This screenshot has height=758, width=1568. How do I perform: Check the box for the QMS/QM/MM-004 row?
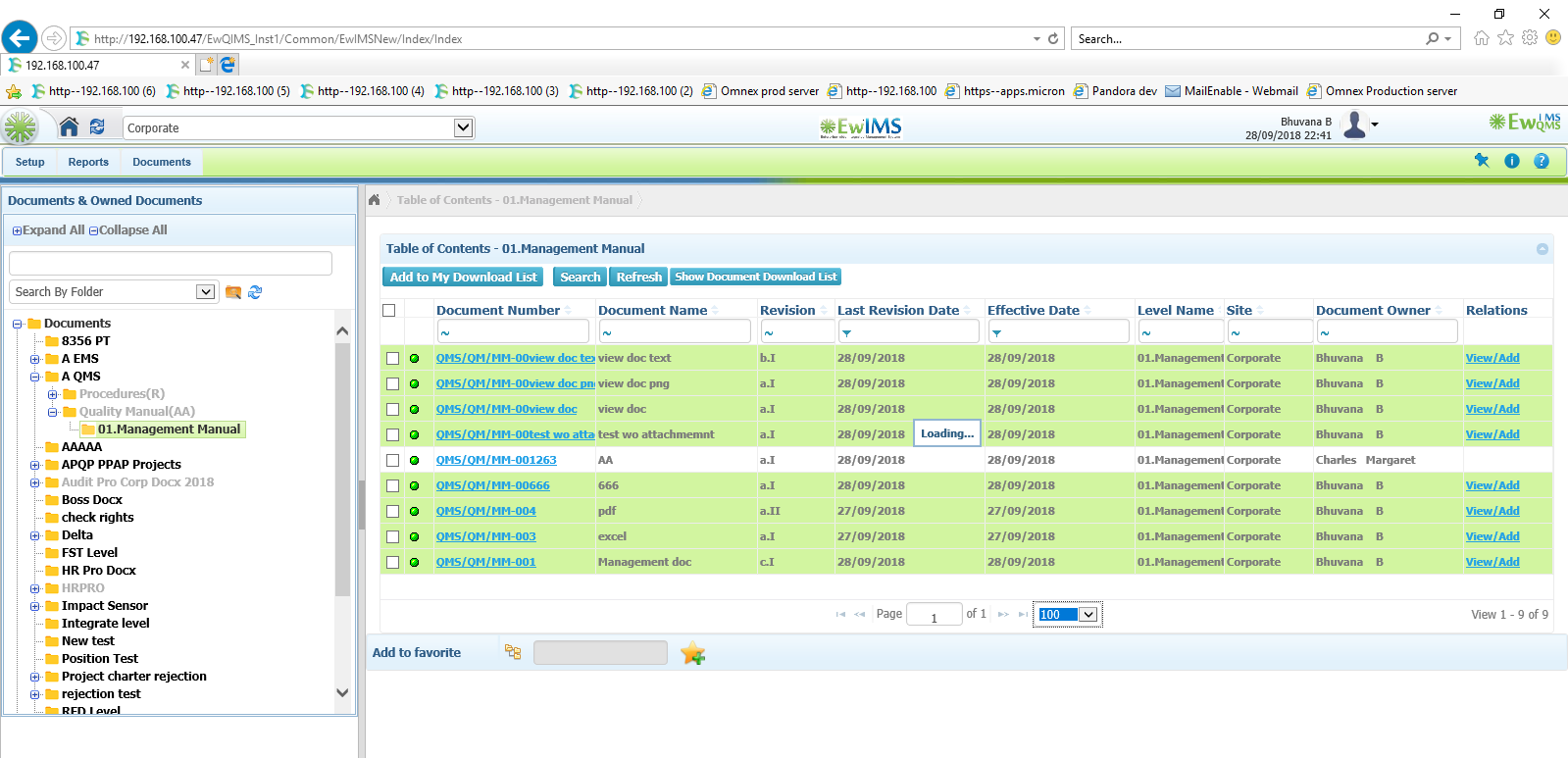392,511
